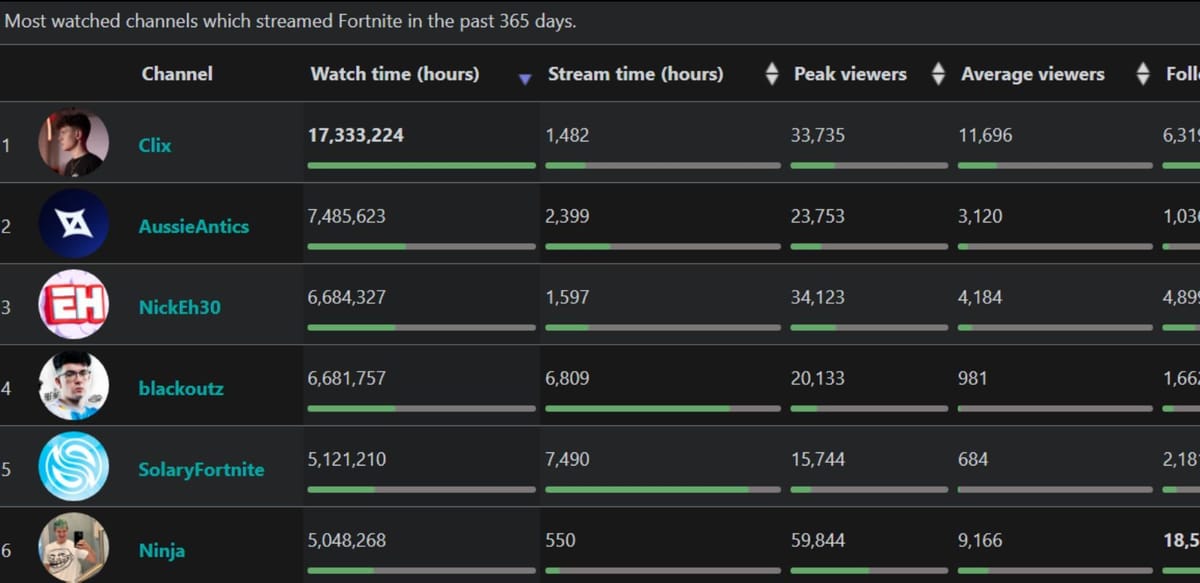This screenshot has height=583, width=1200.
Task: Click SolaryFortnite blue logo icon
Action: point(73,466)
